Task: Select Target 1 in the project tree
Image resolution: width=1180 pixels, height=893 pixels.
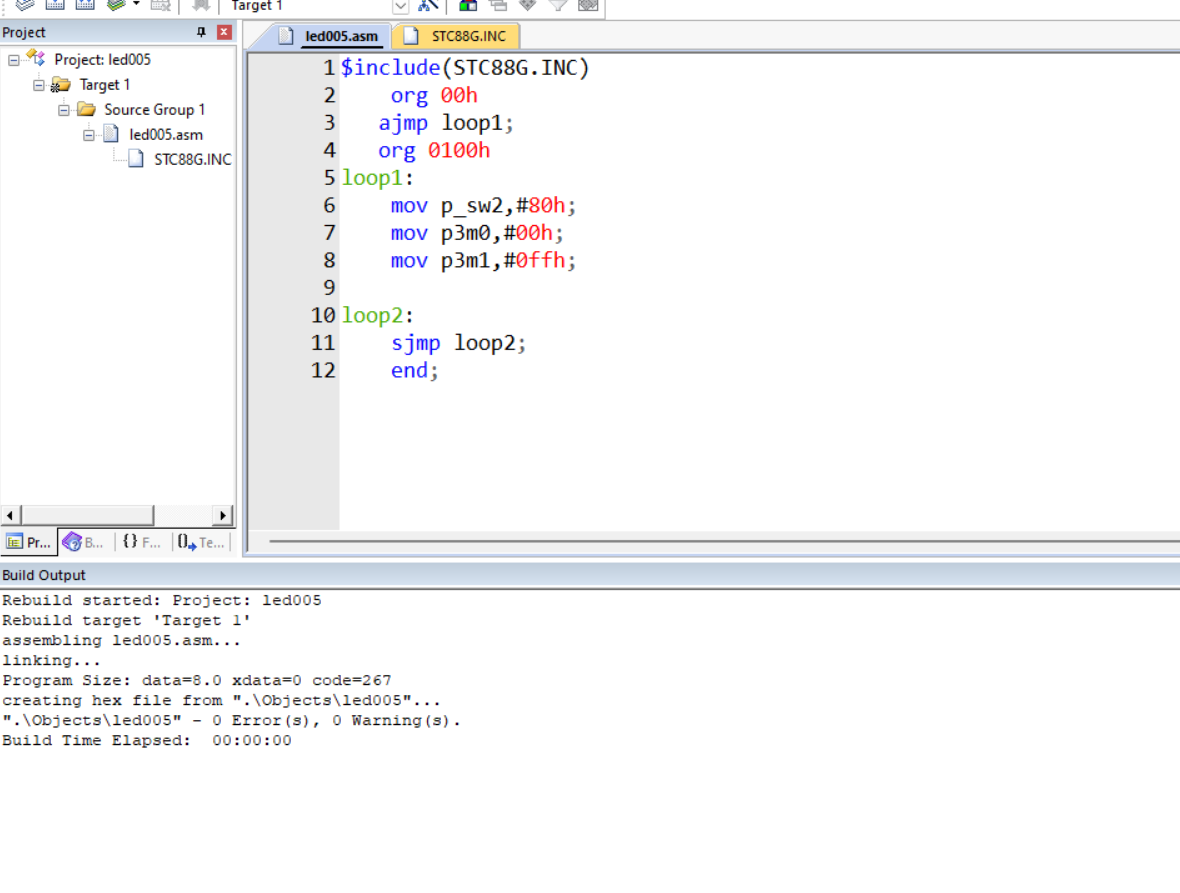Action: [x=105, y=85]
